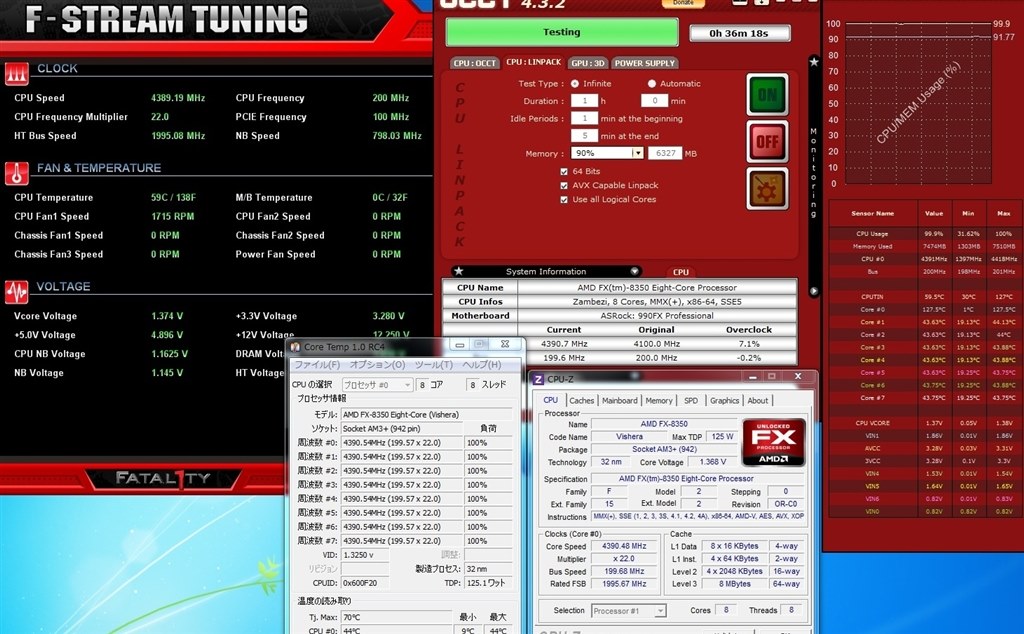Click the vertical Monitoring bar label
This screenshot has width=1024, height=634.
point(814,173)
